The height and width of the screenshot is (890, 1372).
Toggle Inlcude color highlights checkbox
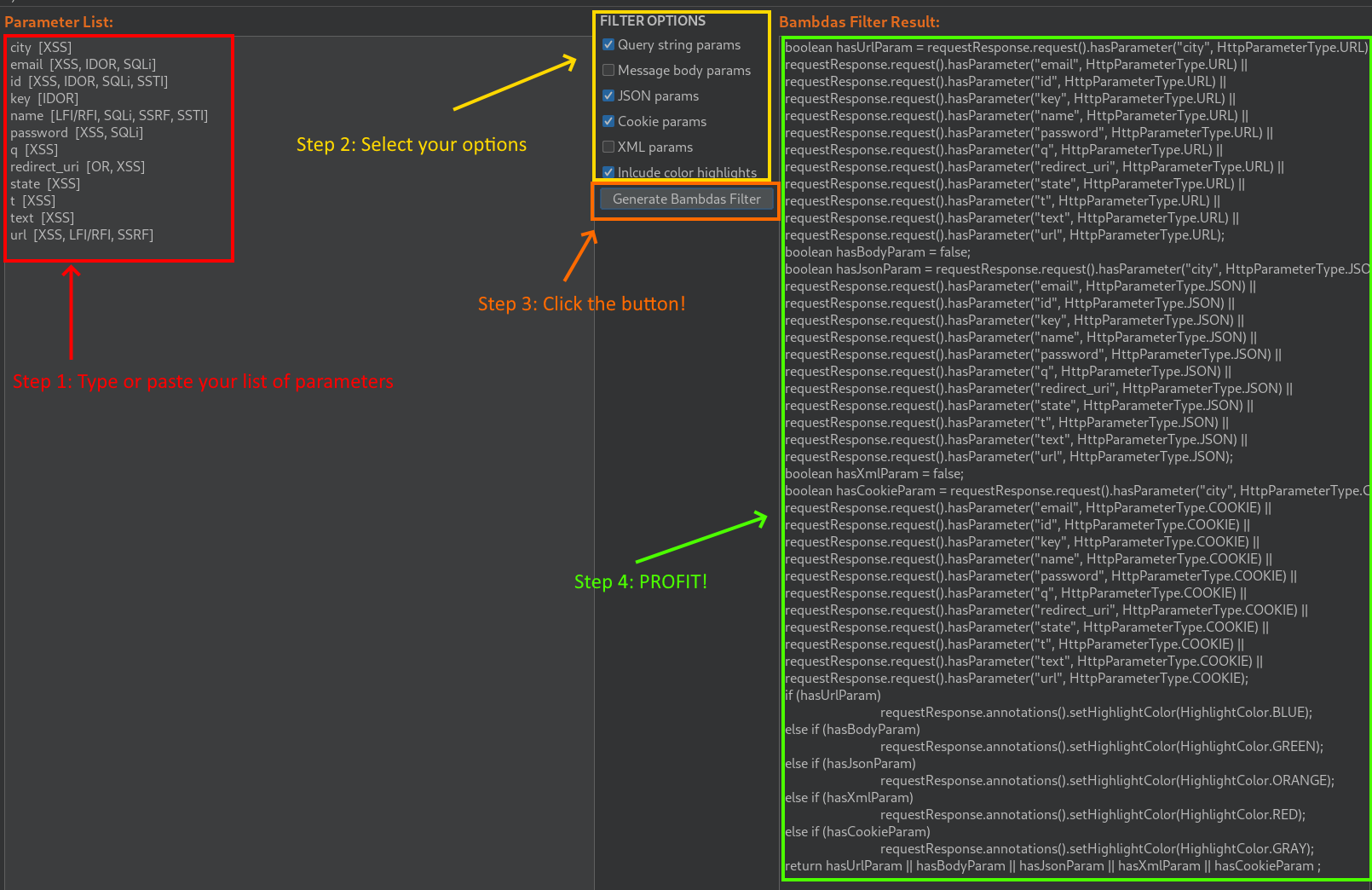pos(608,172)
